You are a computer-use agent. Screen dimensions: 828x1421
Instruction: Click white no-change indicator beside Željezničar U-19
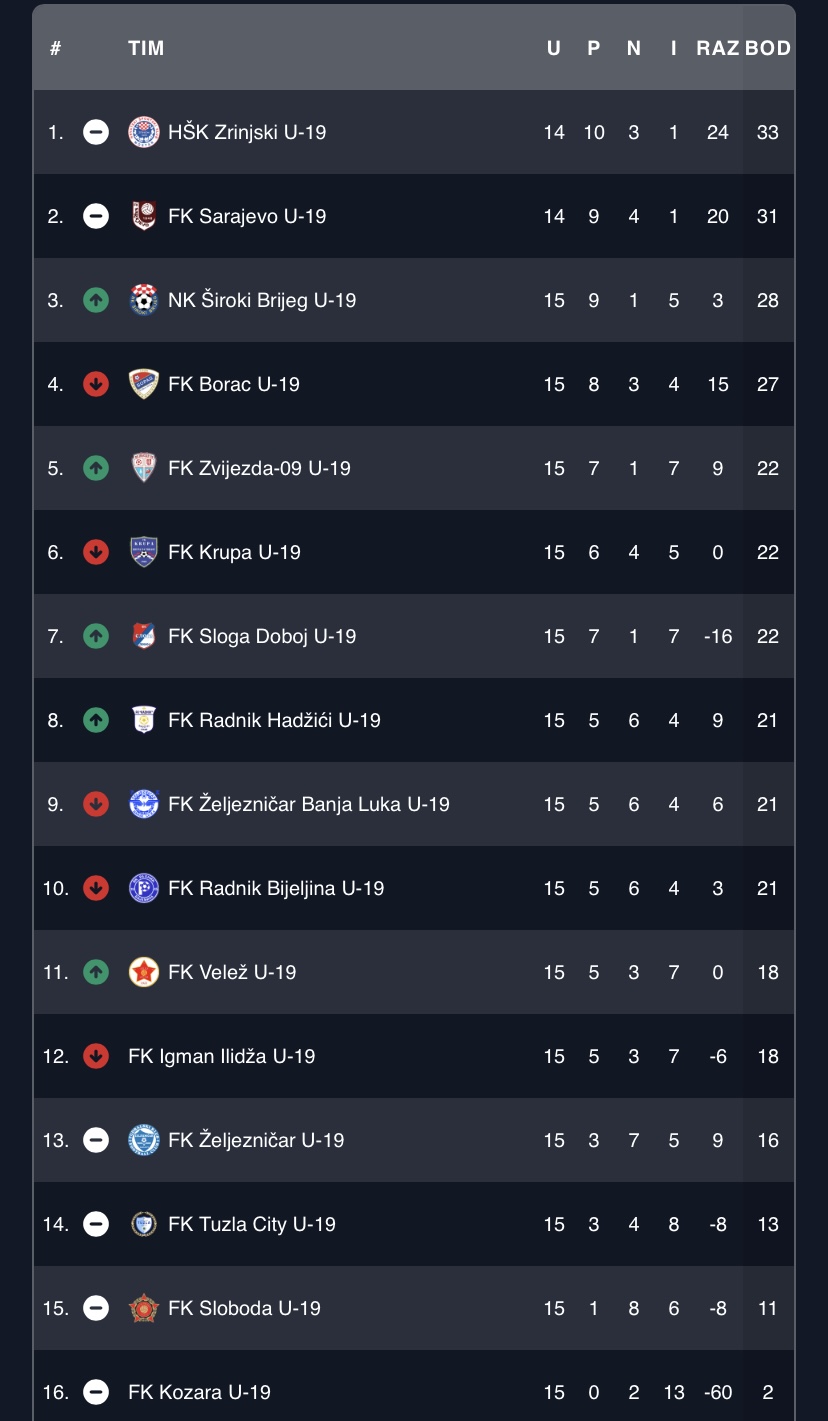click(x=96, y=1140)
